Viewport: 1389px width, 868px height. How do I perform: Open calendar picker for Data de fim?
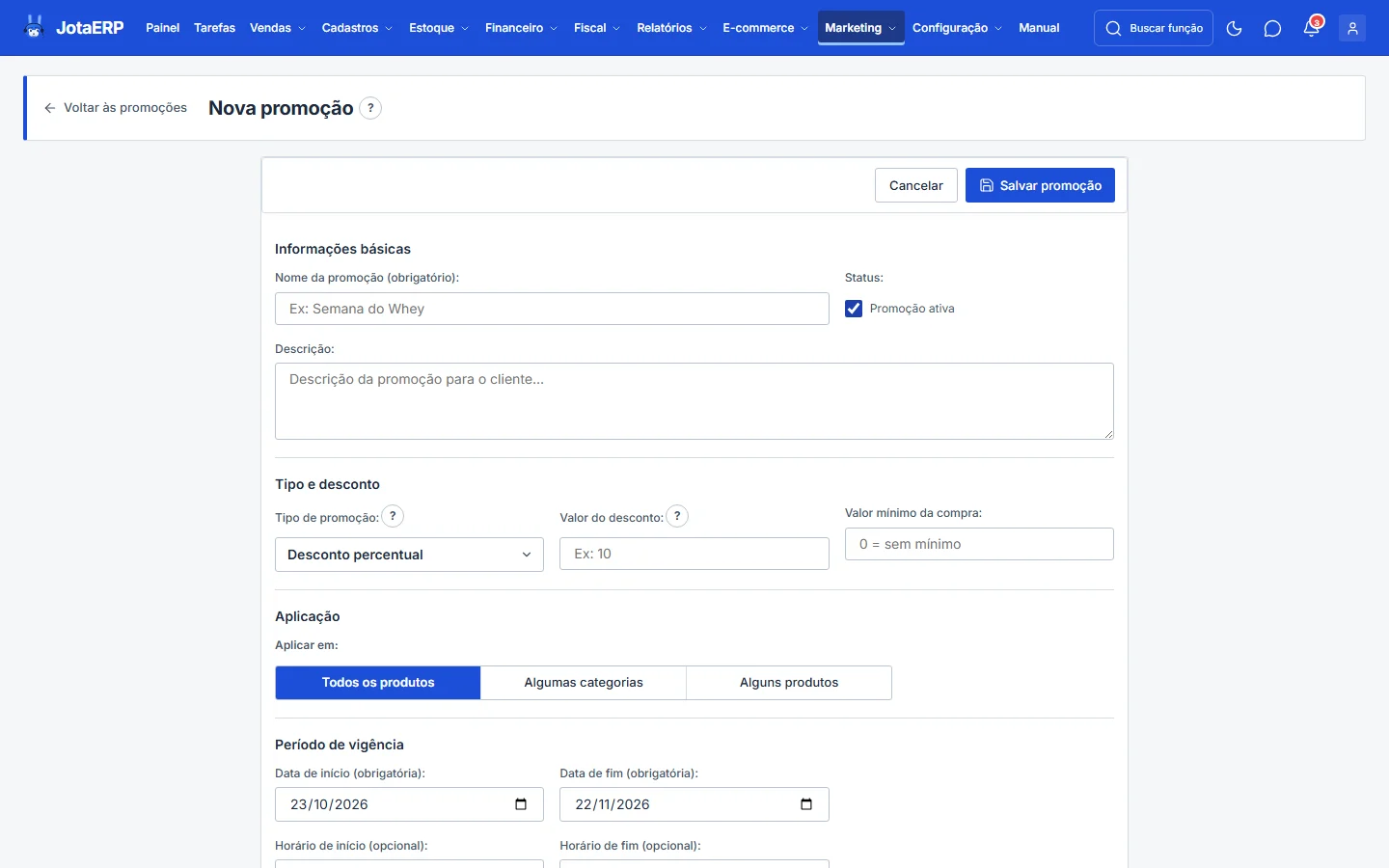click(806, 804)
